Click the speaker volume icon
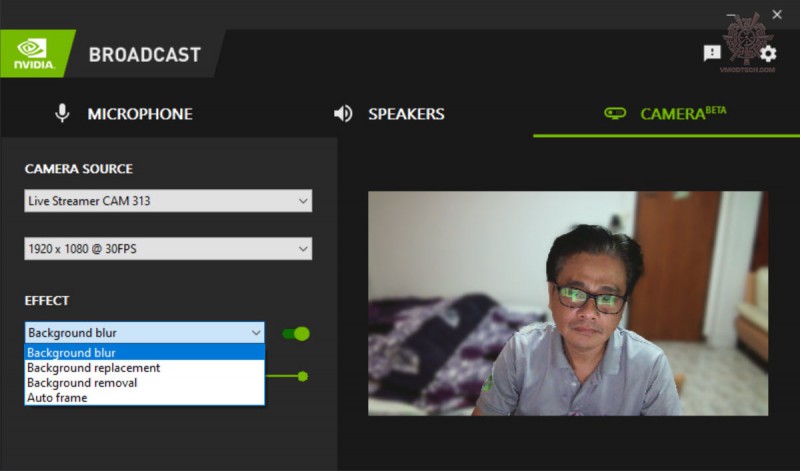 pos(343,113)
